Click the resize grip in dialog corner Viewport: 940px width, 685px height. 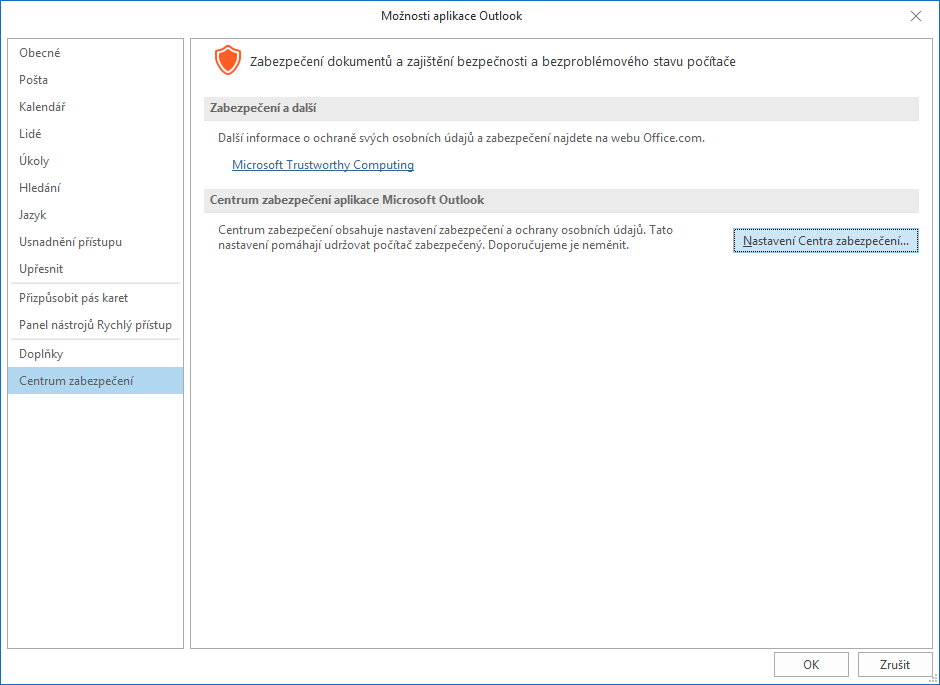[x=933, y=678]
